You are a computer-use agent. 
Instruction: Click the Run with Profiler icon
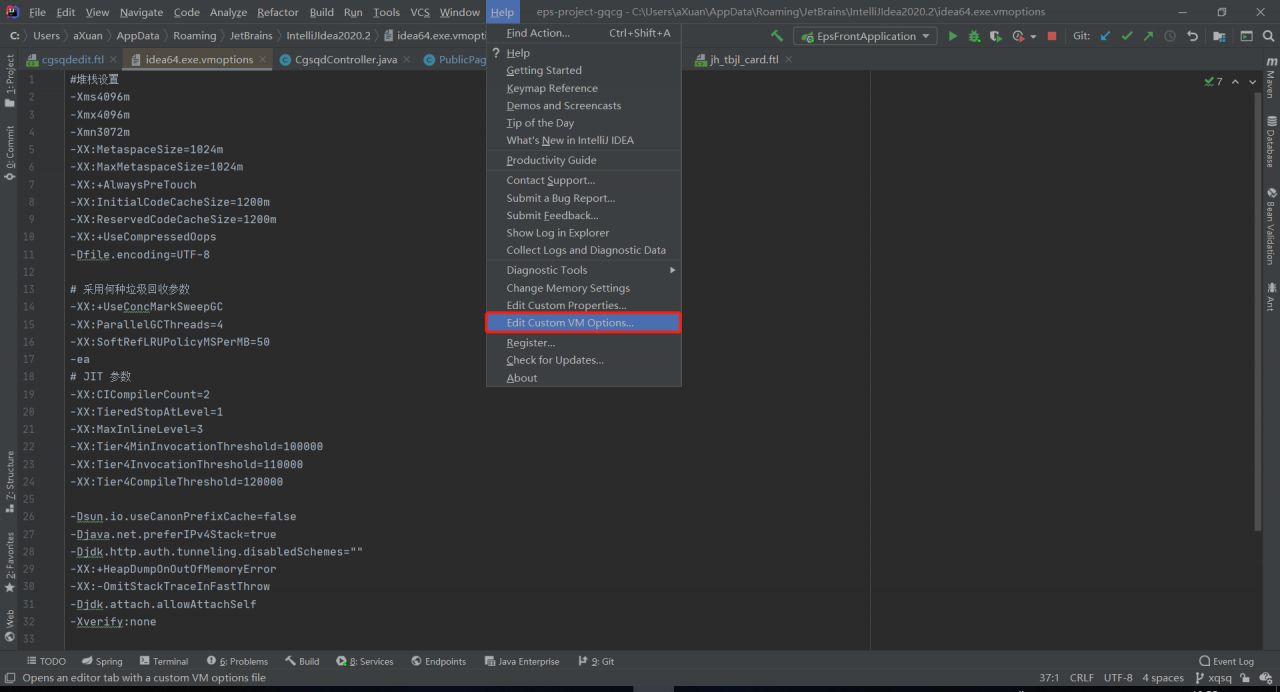pos(1018,36)
